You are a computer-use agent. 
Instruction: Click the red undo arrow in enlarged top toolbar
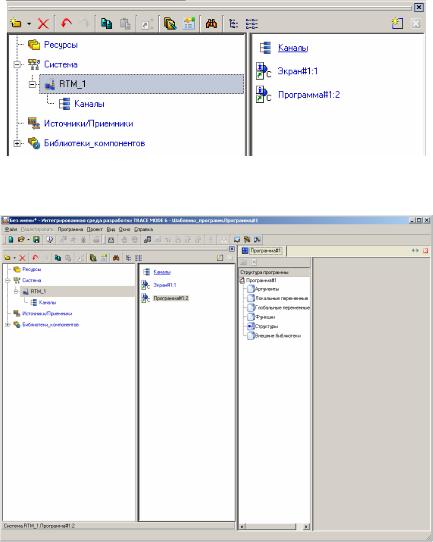66,23
